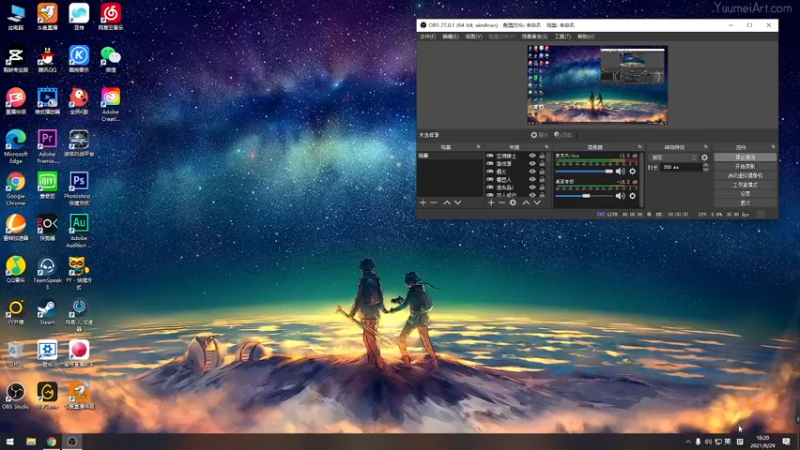Adjust the 桌面音频 volume slider

[584, 196]
